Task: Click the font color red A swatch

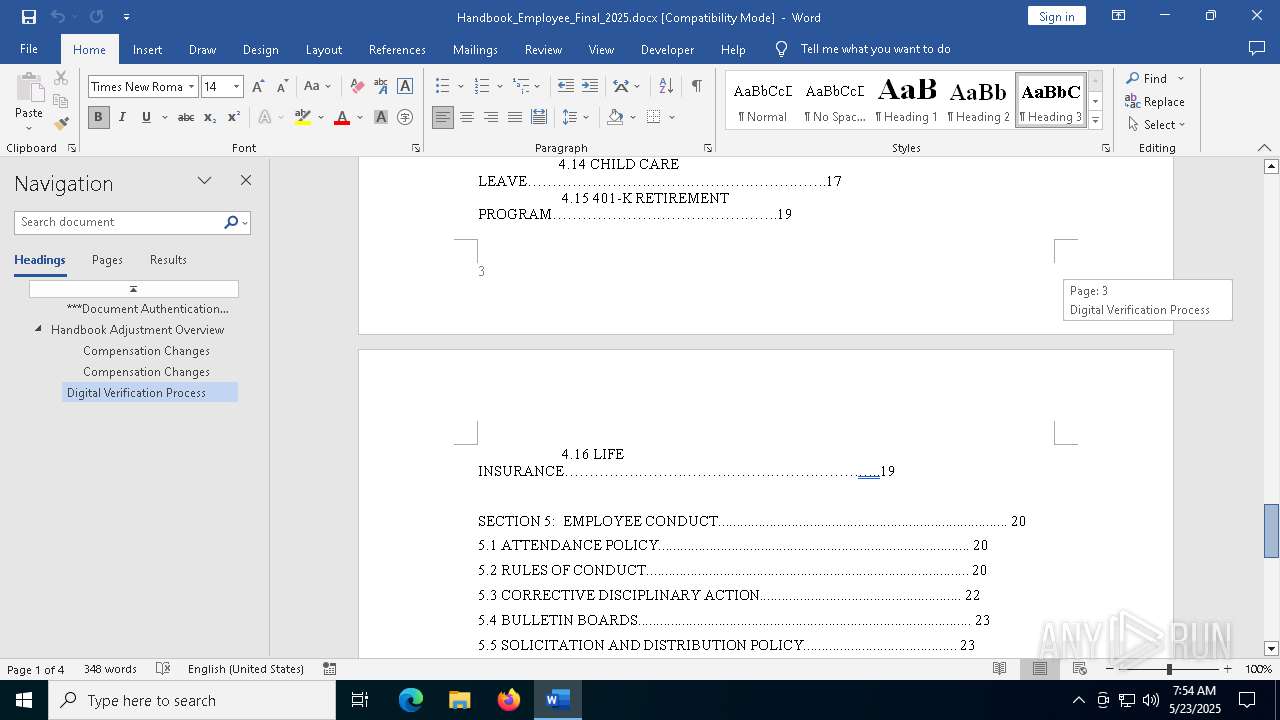Action: coord(342,117)
